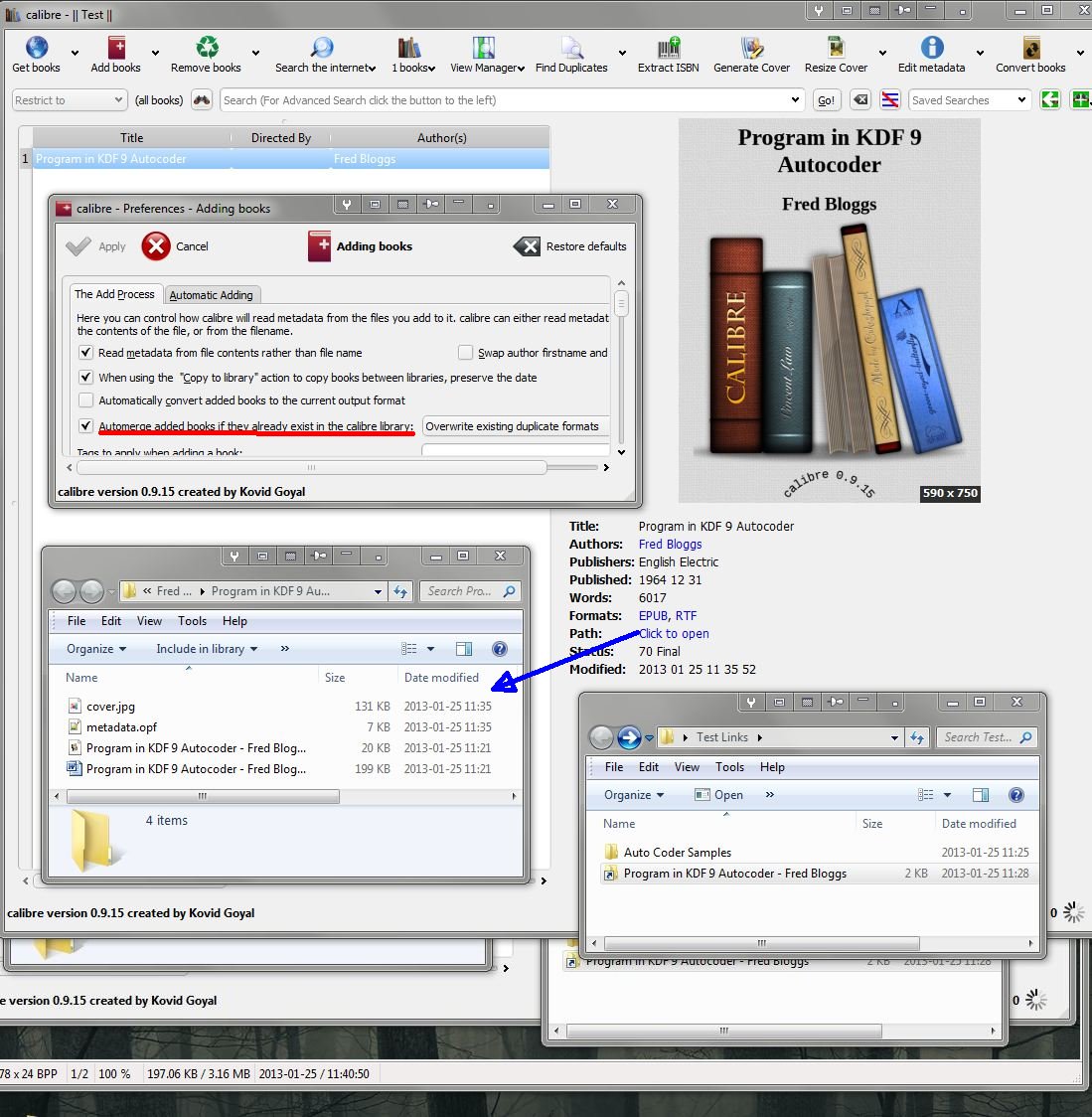Viewport: 1092px width, 1117px height.
Task: Open File menu in book folder window
Action: pos(77,621)
